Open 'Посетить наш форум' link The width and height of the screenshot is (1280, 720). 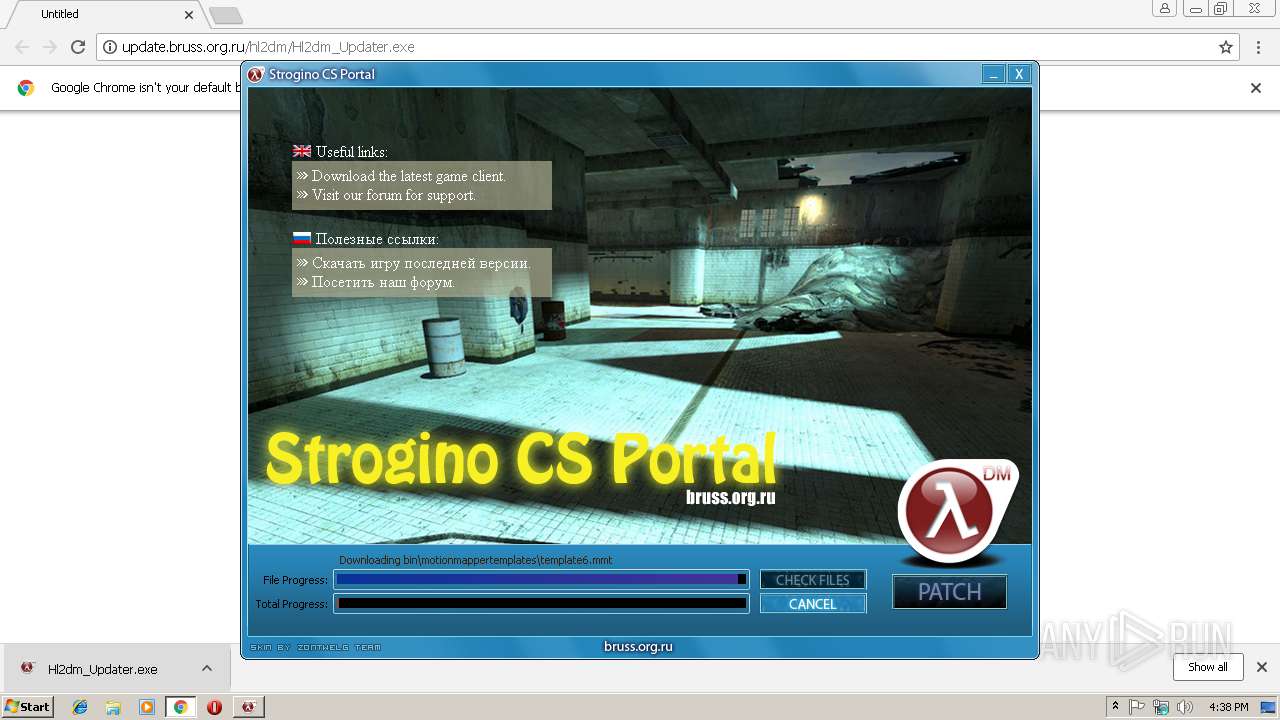383,282
